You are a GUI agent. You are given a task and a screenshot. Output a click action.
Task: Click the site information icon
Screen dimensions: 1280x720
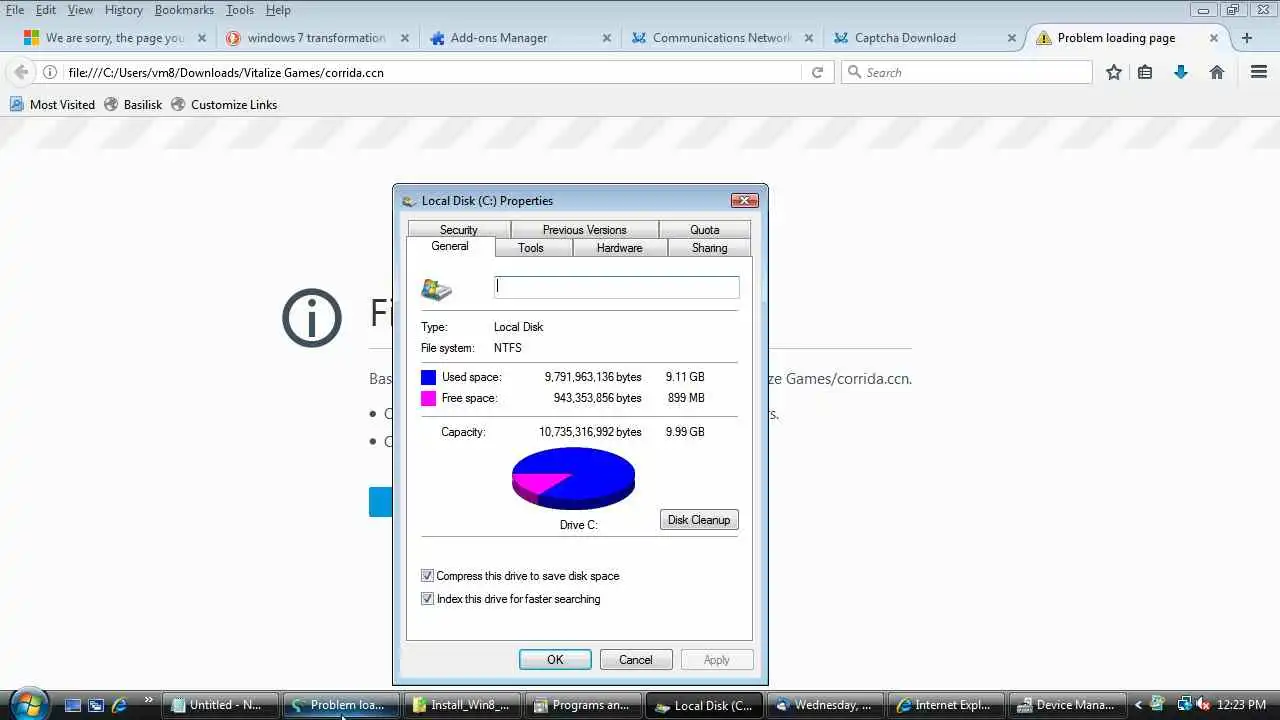[50, 72]
